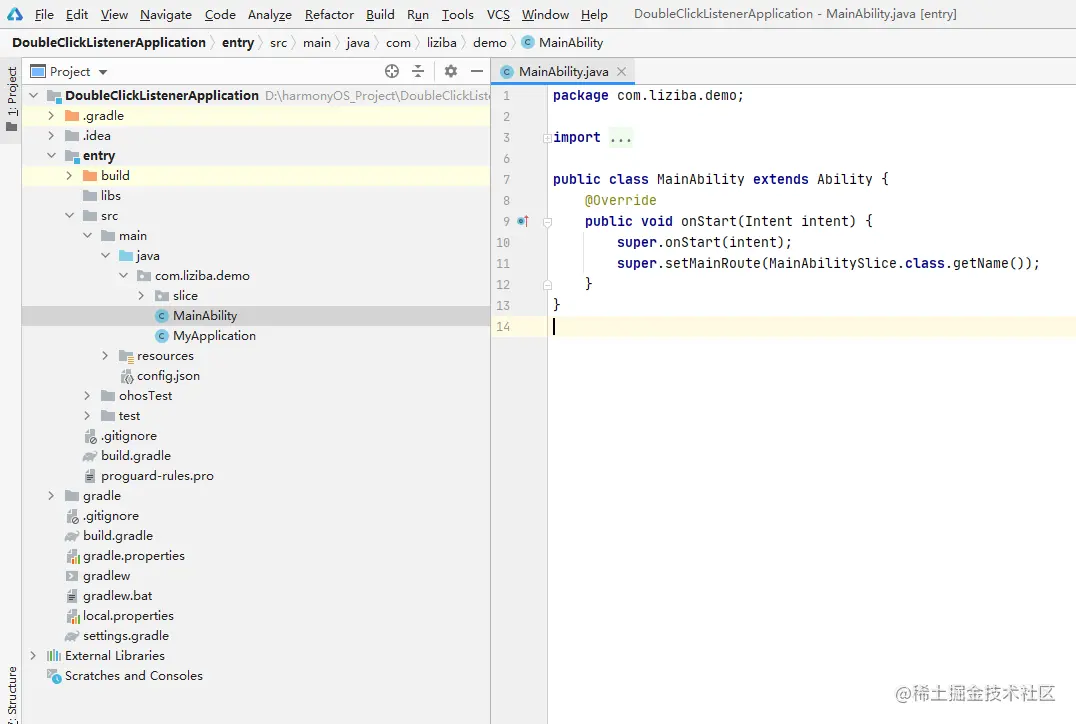
Task: Click line number 11 in gutter
Action: pos(503,264)
